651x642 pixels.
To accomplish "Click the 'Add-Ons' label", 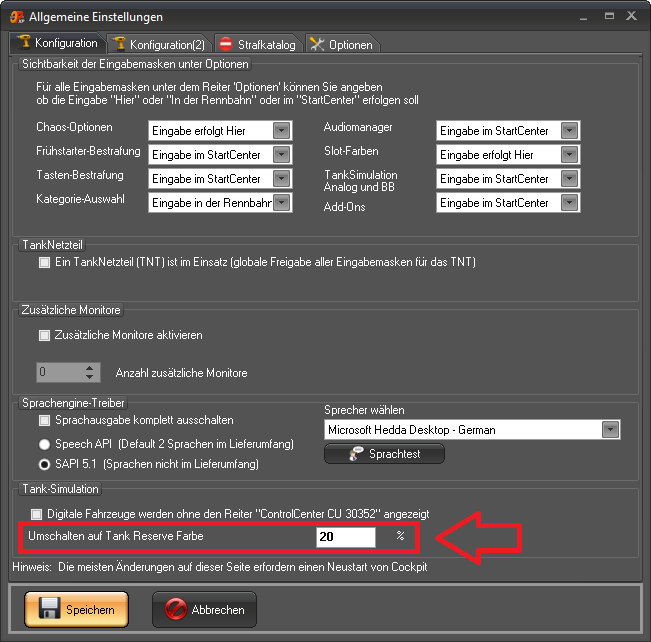I will [345, 207].
